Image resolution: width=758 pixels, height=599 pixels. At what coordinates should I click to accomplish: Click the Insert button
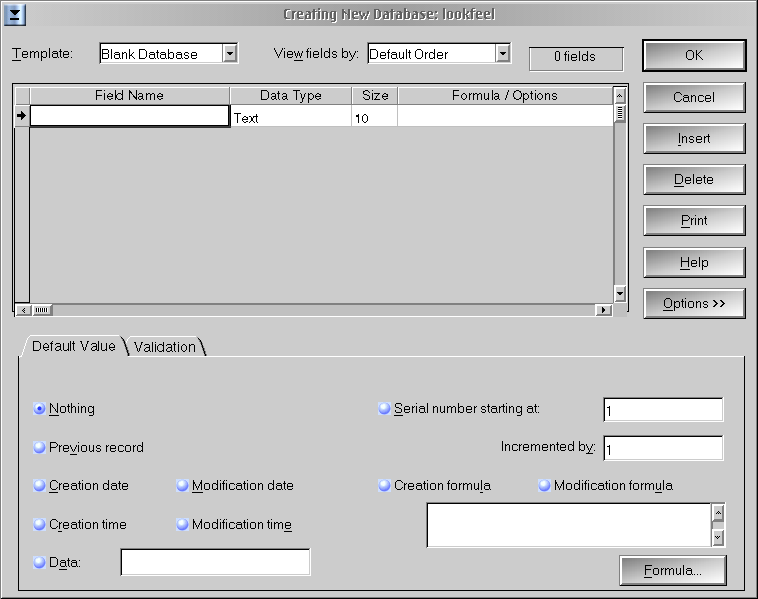pos(694,139)
